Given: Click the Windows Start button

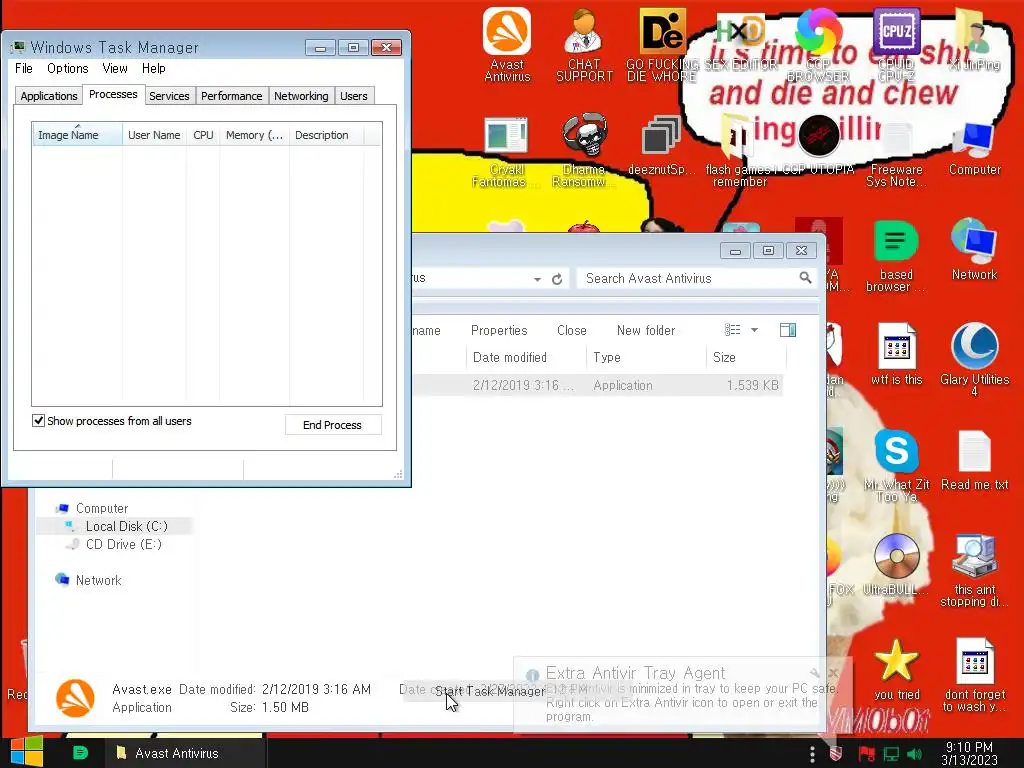Looking at the screenshot, I should pos(27,752).
